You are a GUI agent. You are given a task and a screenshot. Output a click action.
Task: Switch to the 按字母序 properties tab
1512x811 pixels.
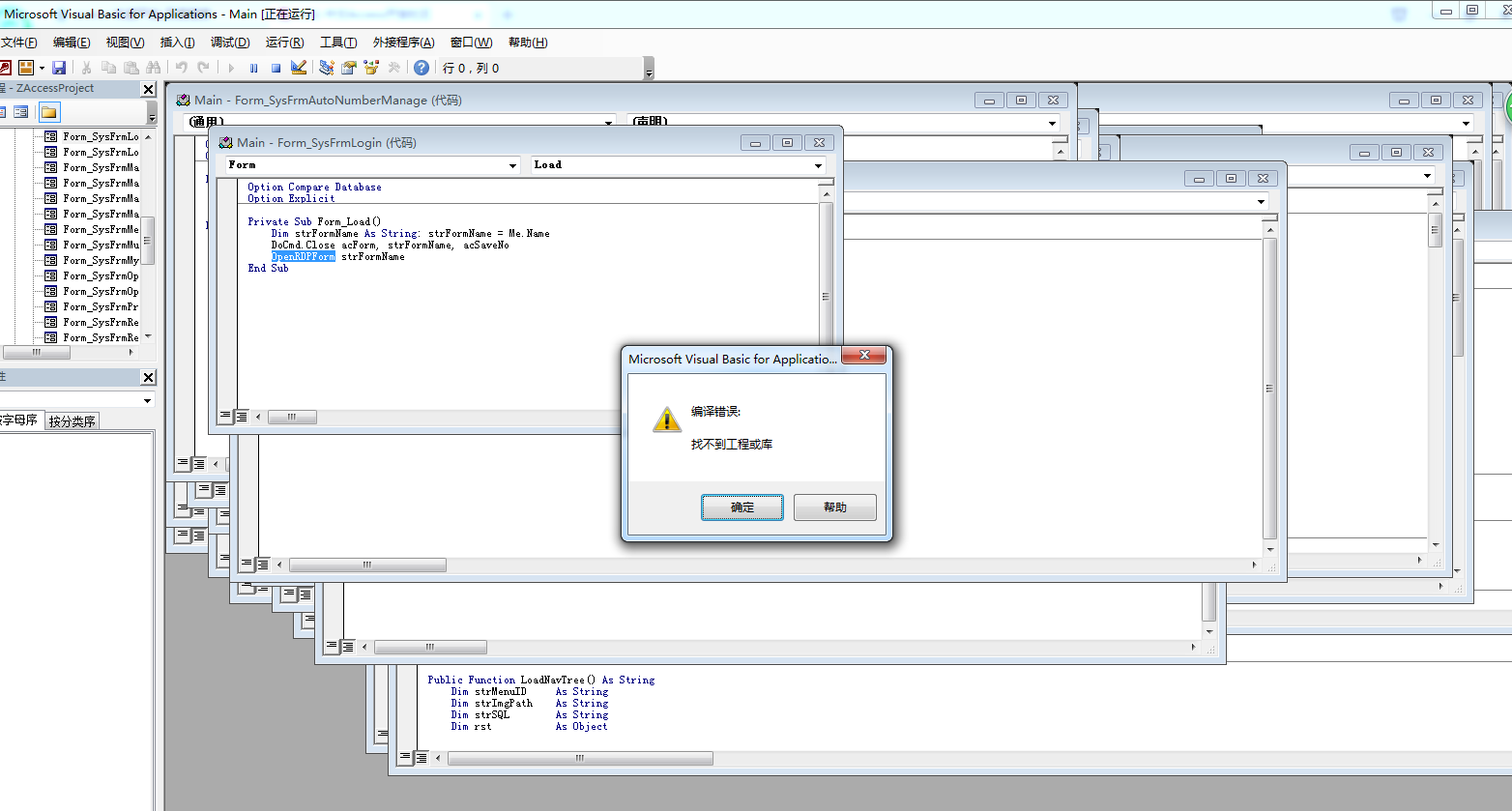[20, 420]
